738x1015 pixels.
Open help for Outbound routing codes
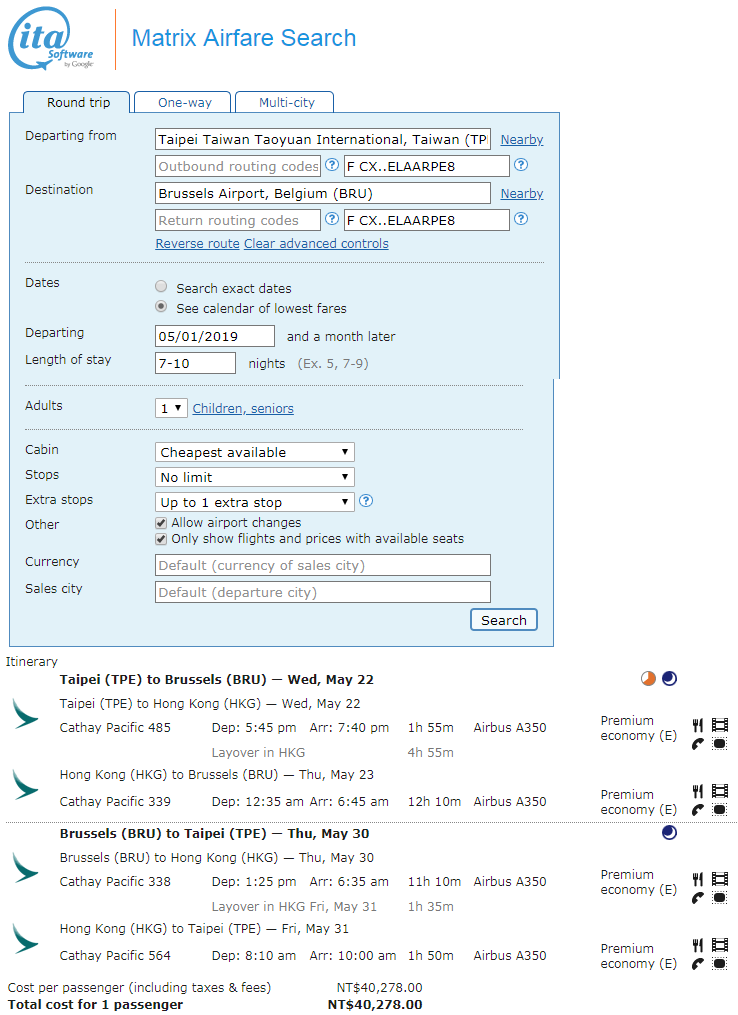(331, 165)
